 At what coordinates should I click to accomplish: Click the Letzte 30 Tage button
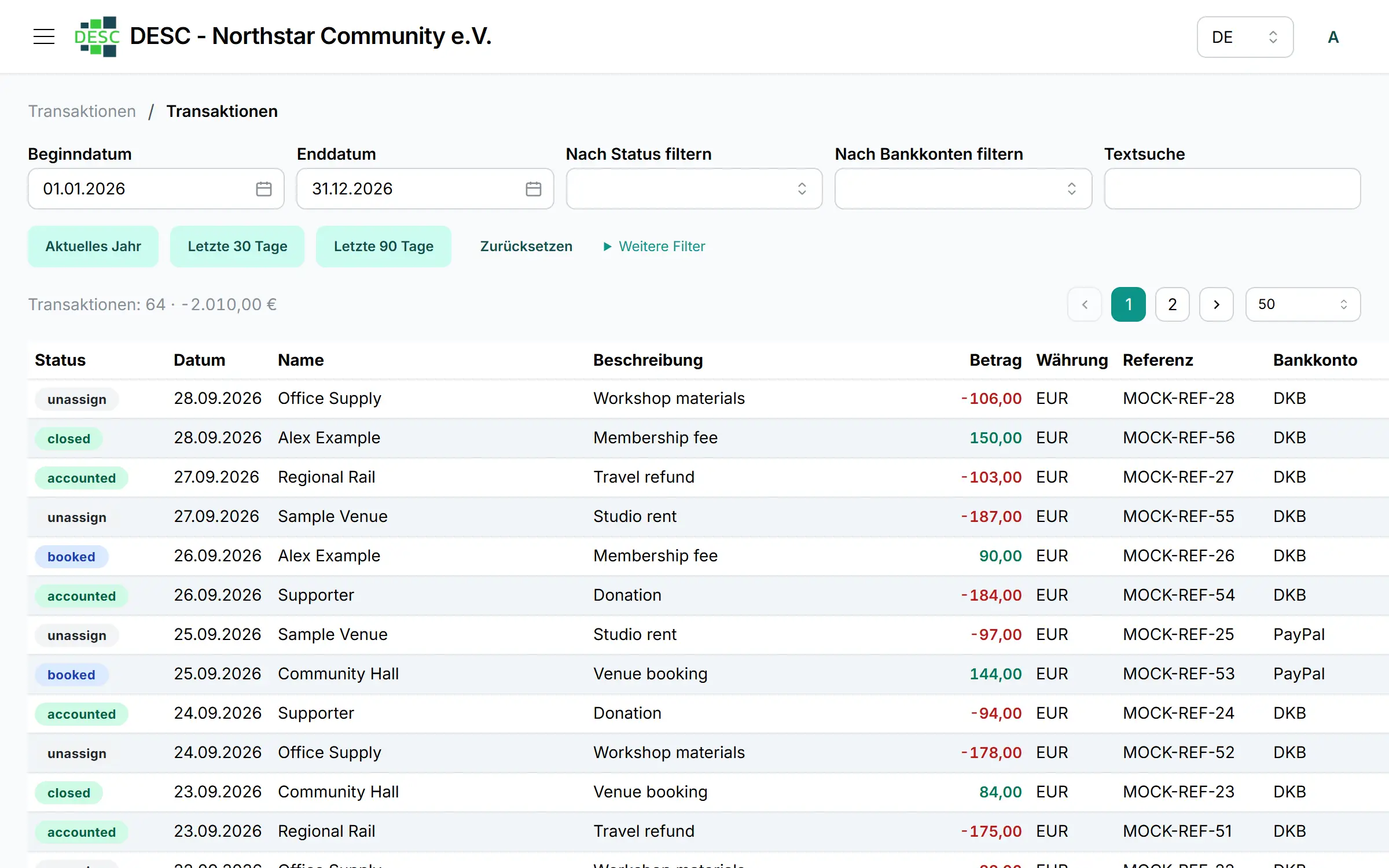(237, 247)
